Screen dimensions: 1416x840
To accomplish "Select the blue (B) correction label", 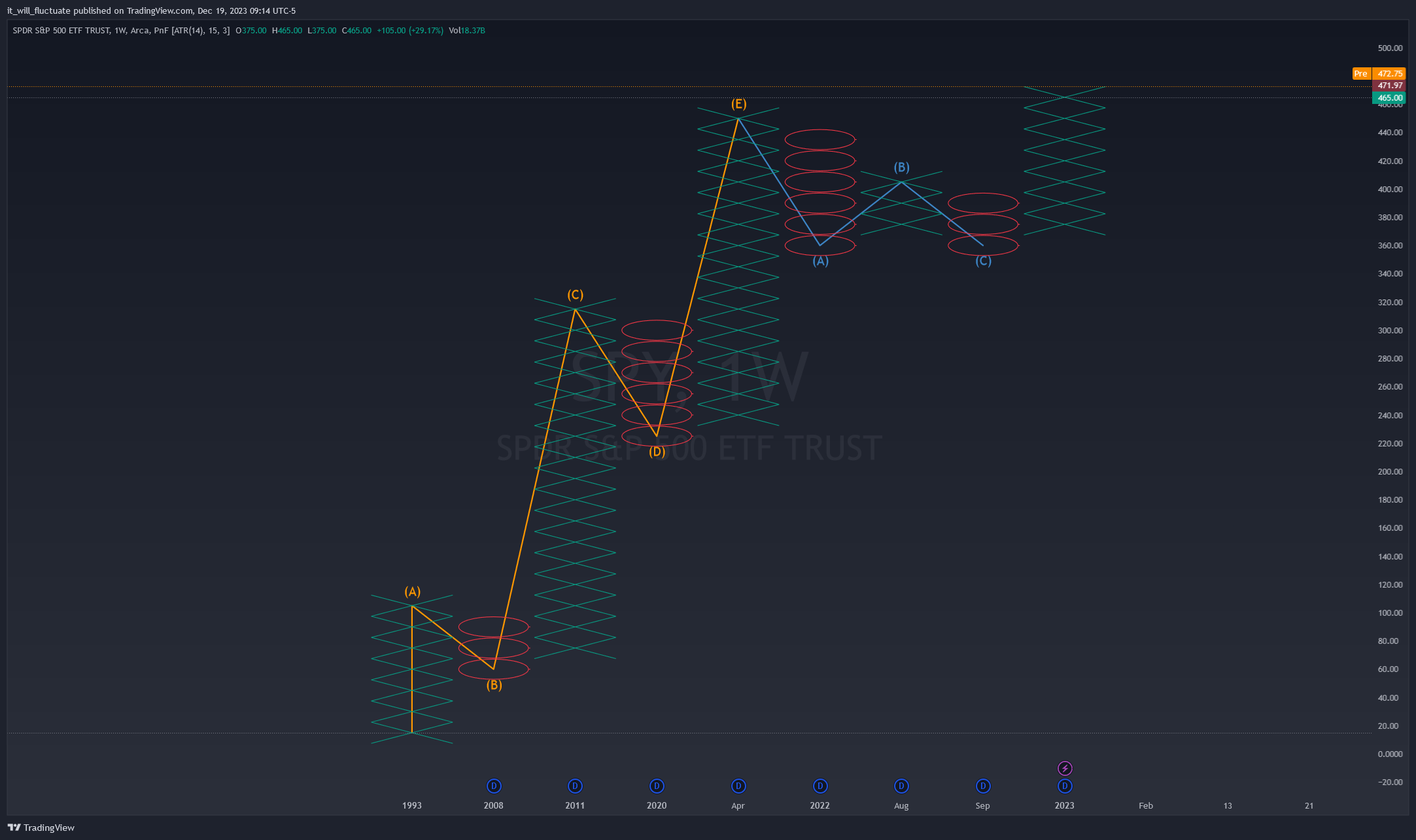I will [x=901, y=167].
